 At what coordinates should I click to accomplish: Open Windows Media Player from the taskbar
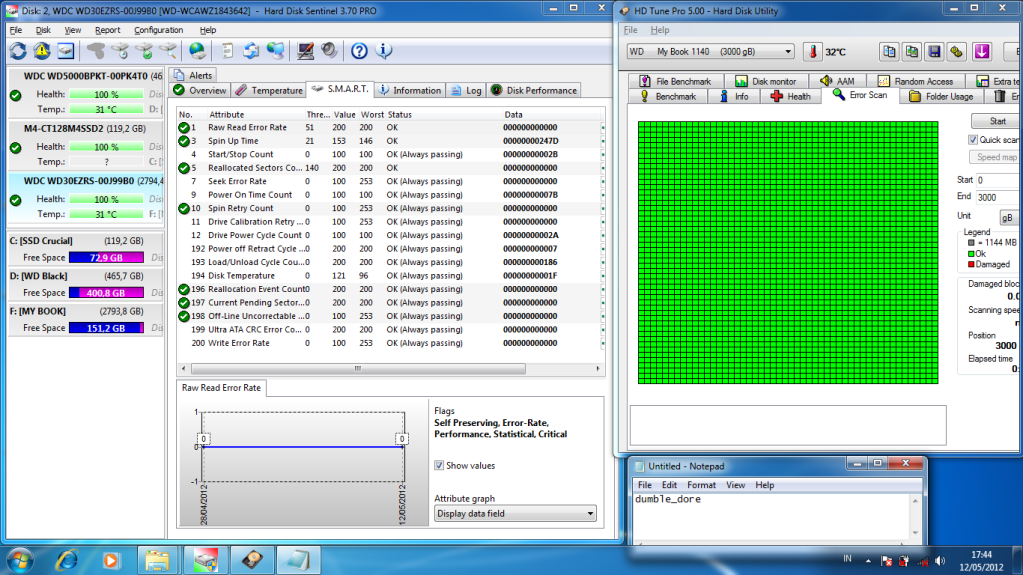click(x=111, y=560)
